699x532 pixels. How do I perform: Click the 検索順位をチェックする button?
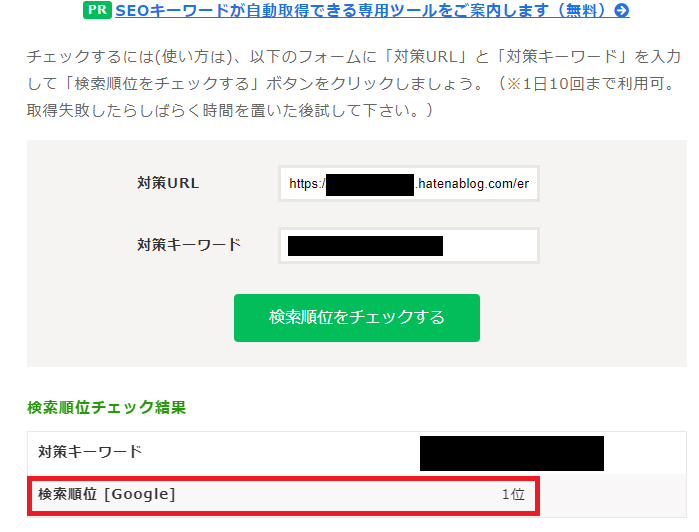point(357,318)
